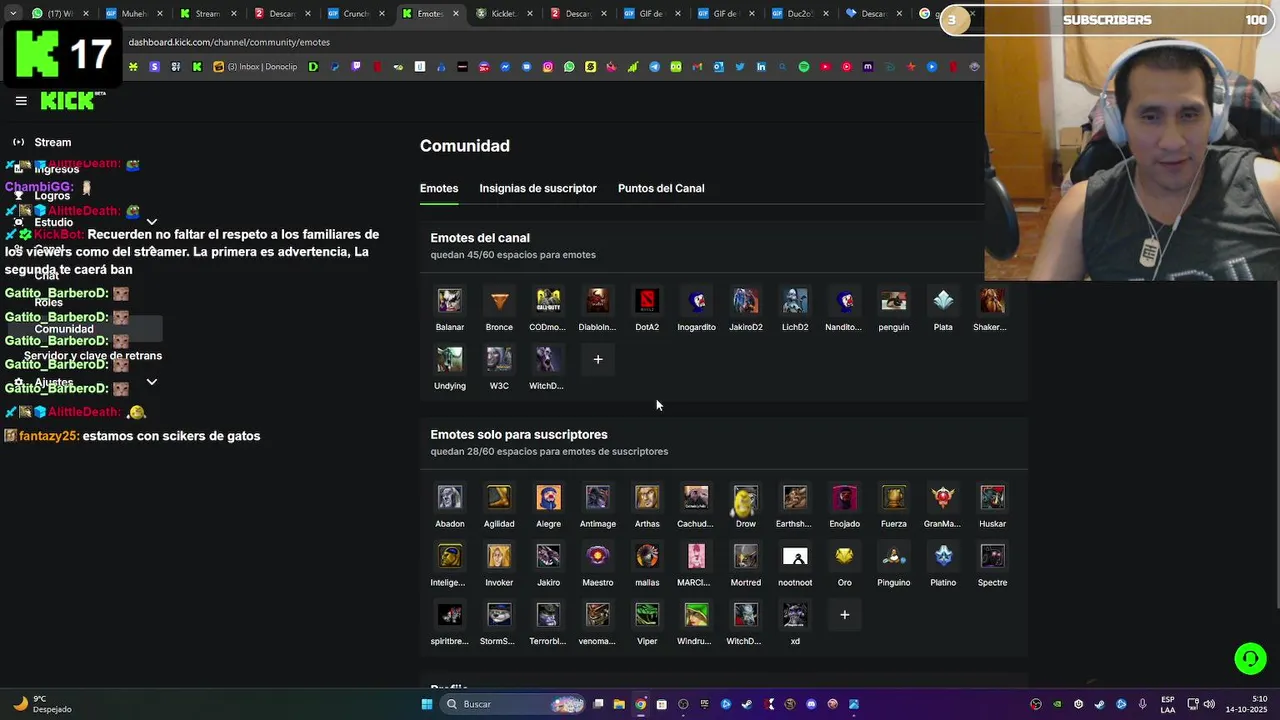Open the mallas emote

point(647,556)
